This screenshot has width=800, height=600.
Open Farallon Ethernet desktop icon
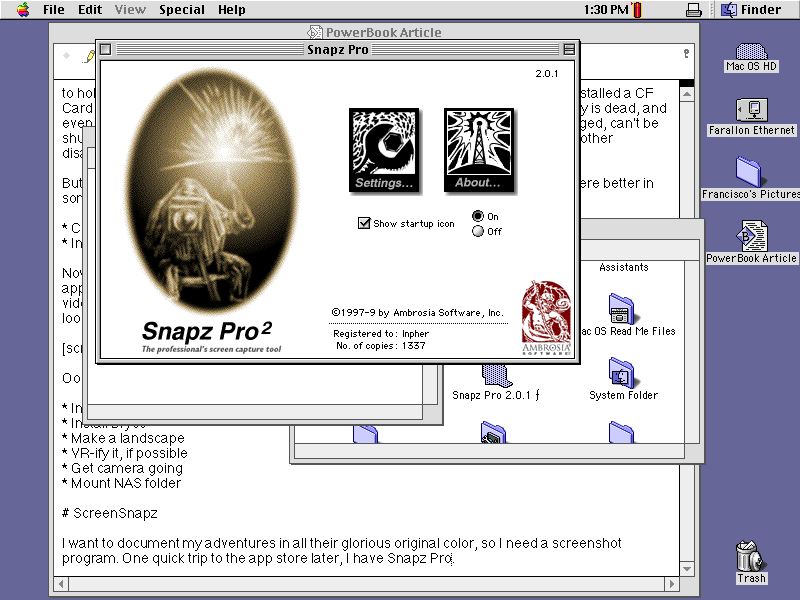coord(750,110)
